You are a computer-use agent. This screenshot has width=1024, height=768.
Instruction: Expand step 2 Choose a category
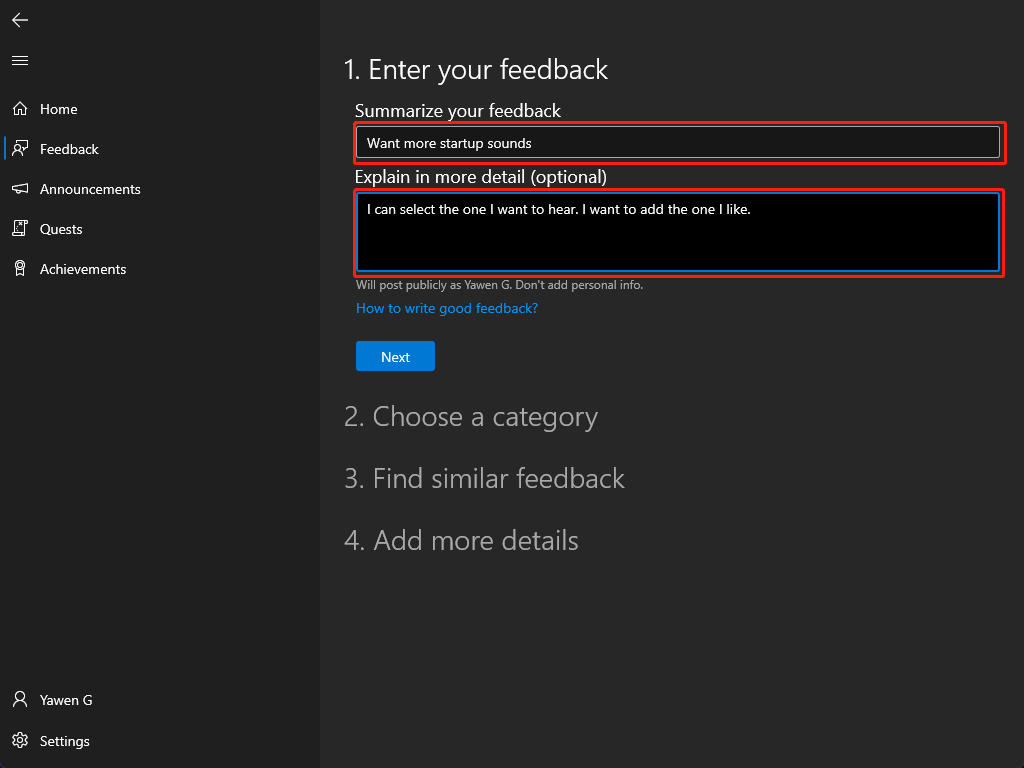tap(470, 417)
